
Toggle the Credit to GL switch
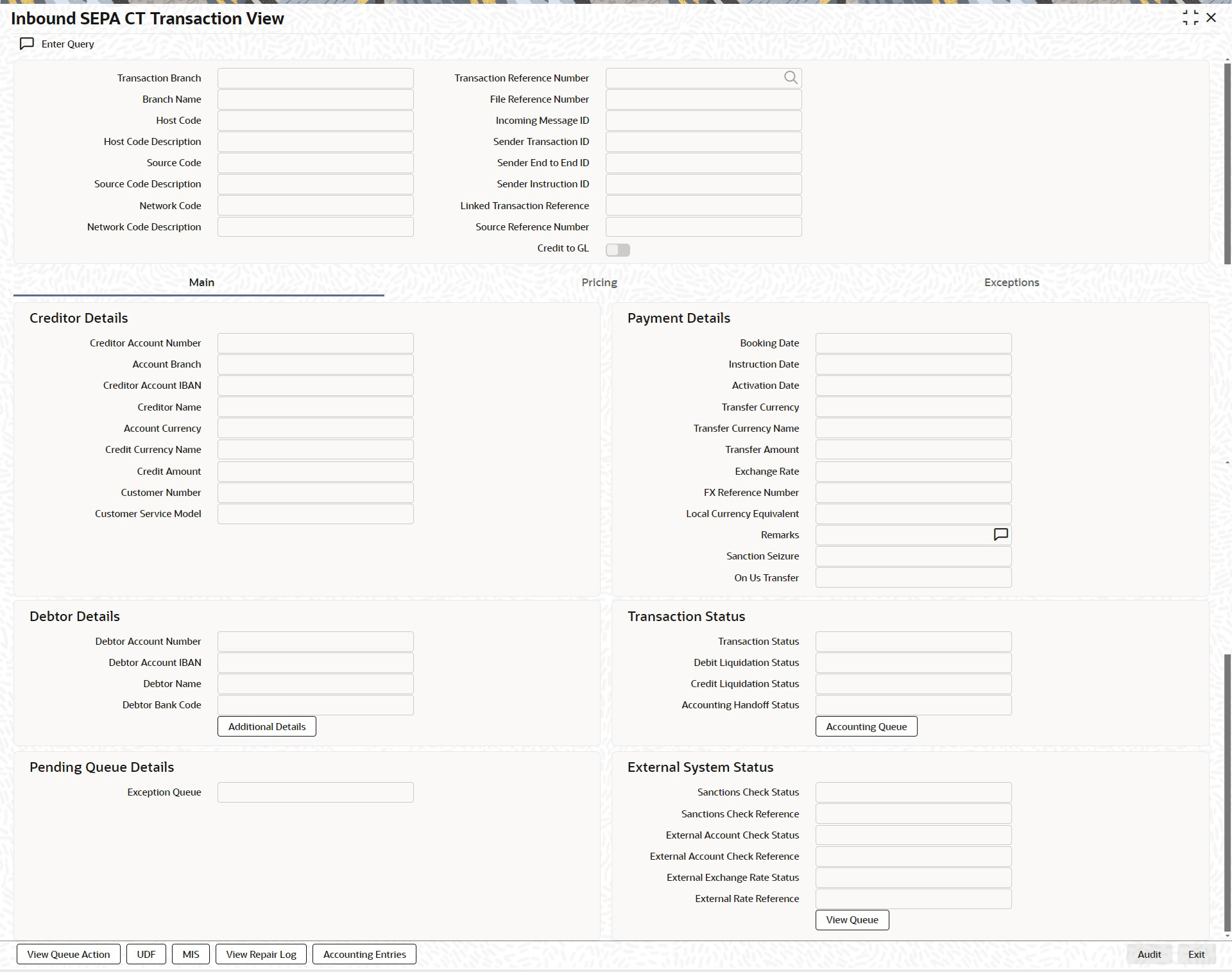coord(618,250)
